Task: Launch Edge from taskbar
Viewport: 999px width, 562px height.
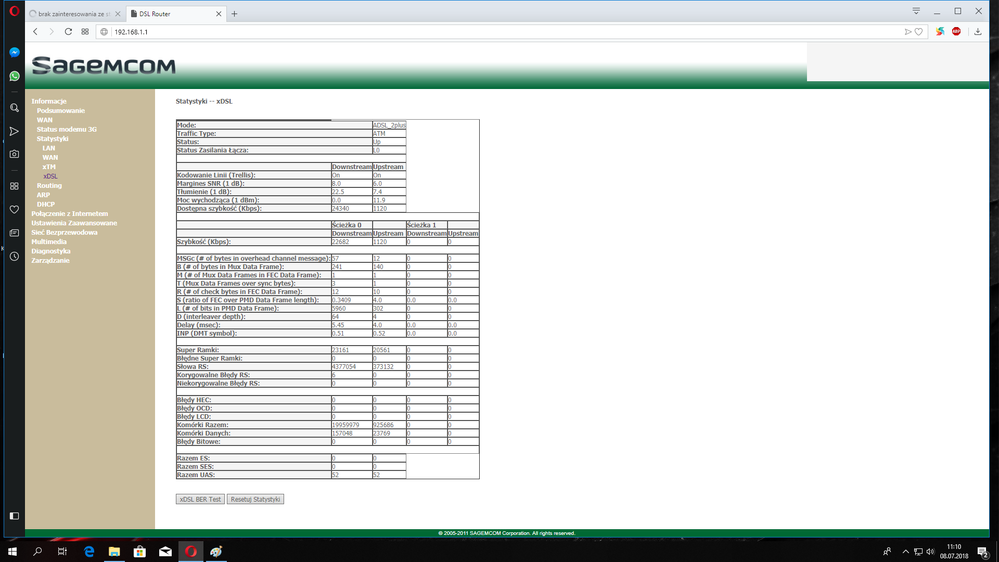Action: (x=89, y=552)
